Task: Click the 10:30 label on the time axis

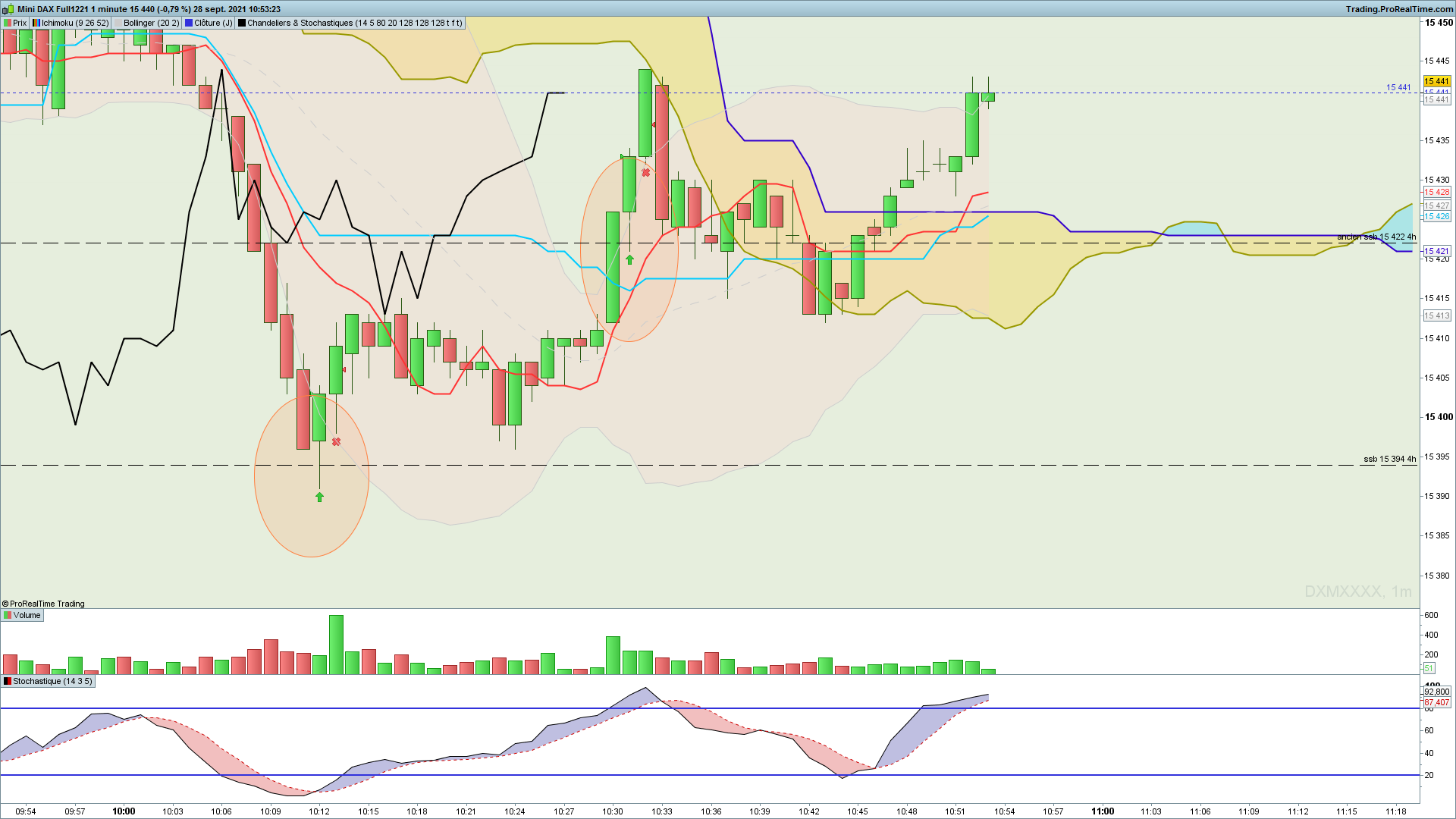Action: 613,811
